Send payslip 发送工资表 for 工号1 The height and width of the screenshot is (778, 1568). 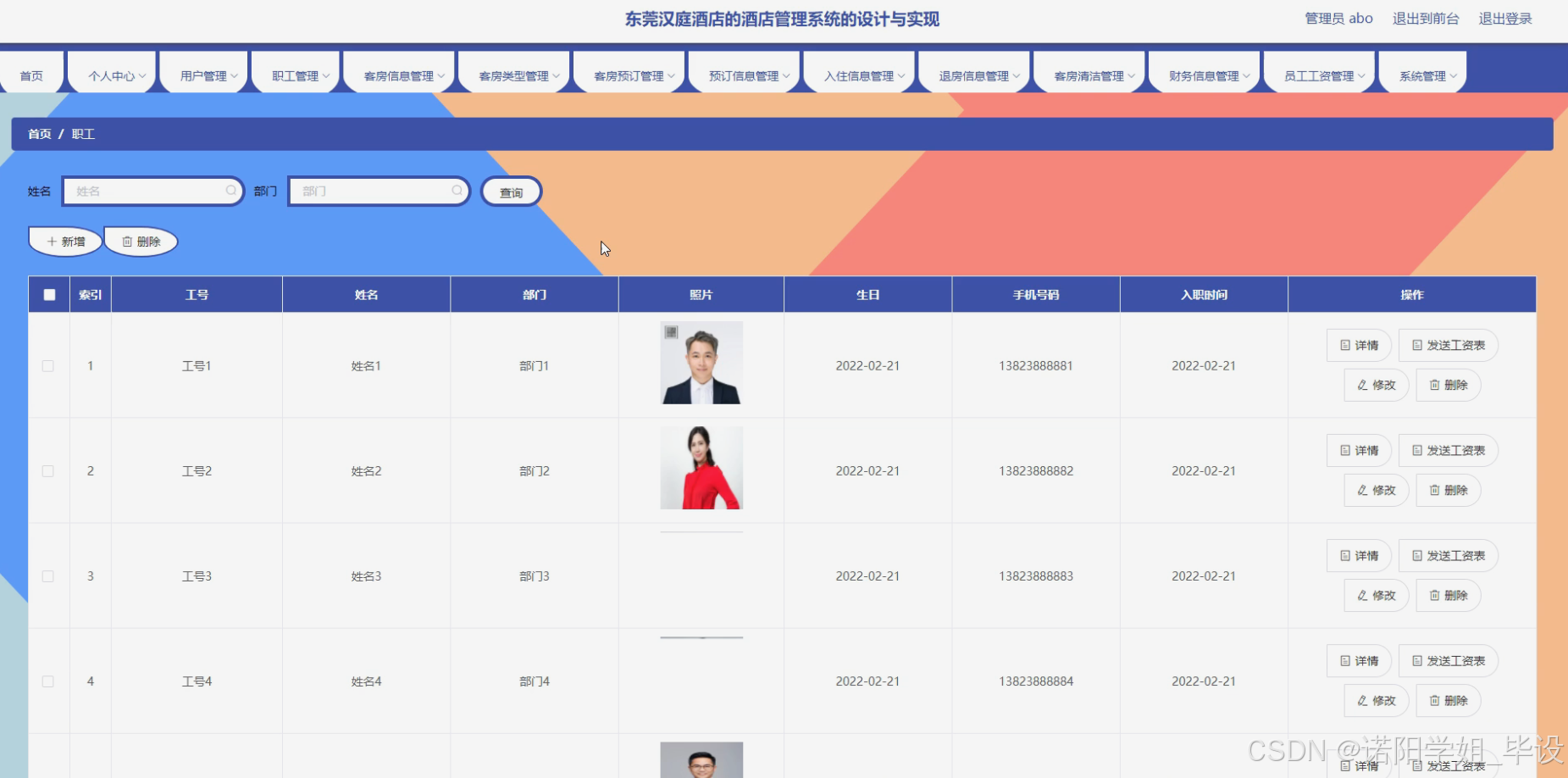(1448, 345)
